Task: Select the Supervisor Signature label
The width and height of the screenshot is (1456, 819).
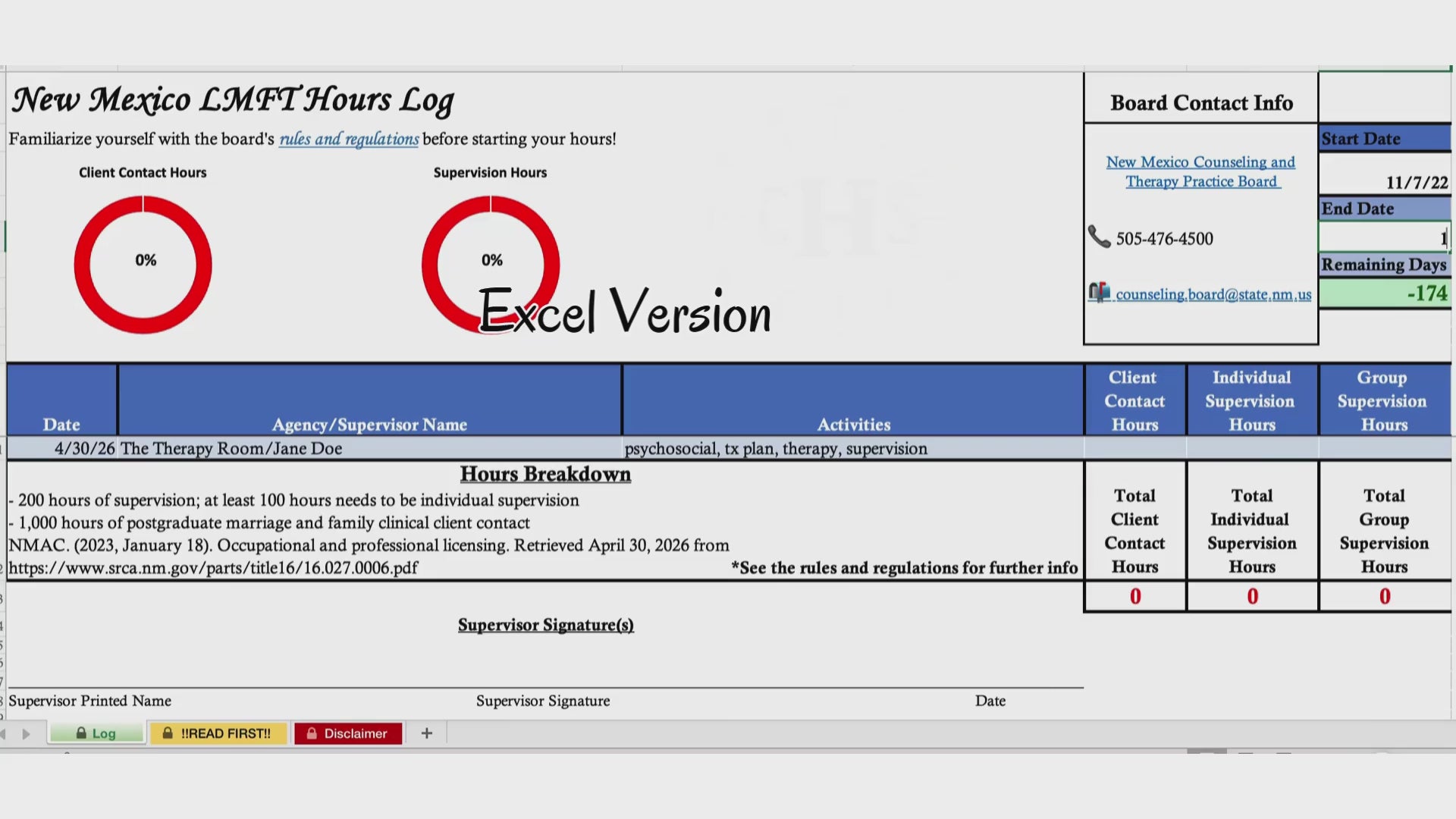Action: (543, 701)
